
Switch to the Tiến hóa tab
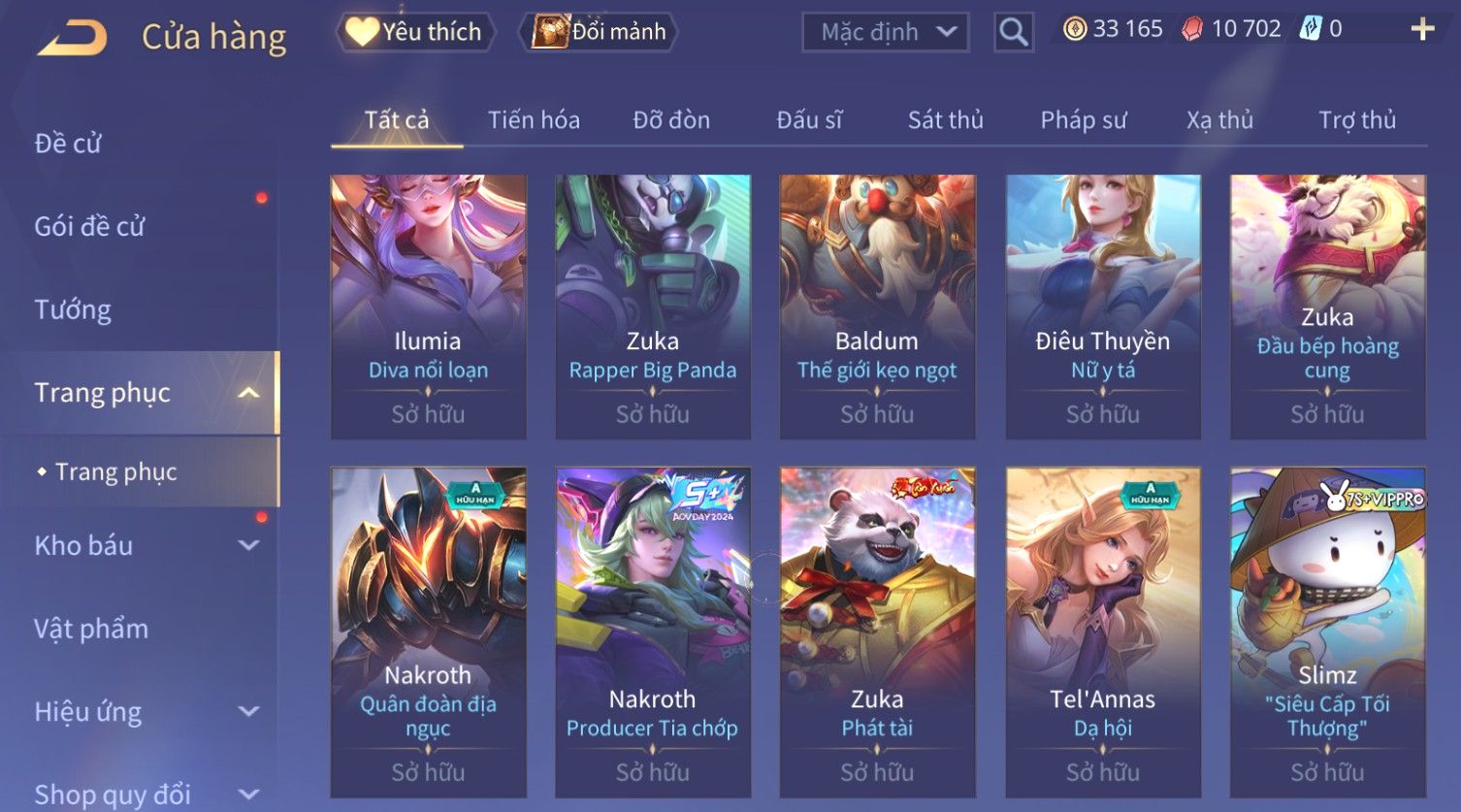pos(534,120)
